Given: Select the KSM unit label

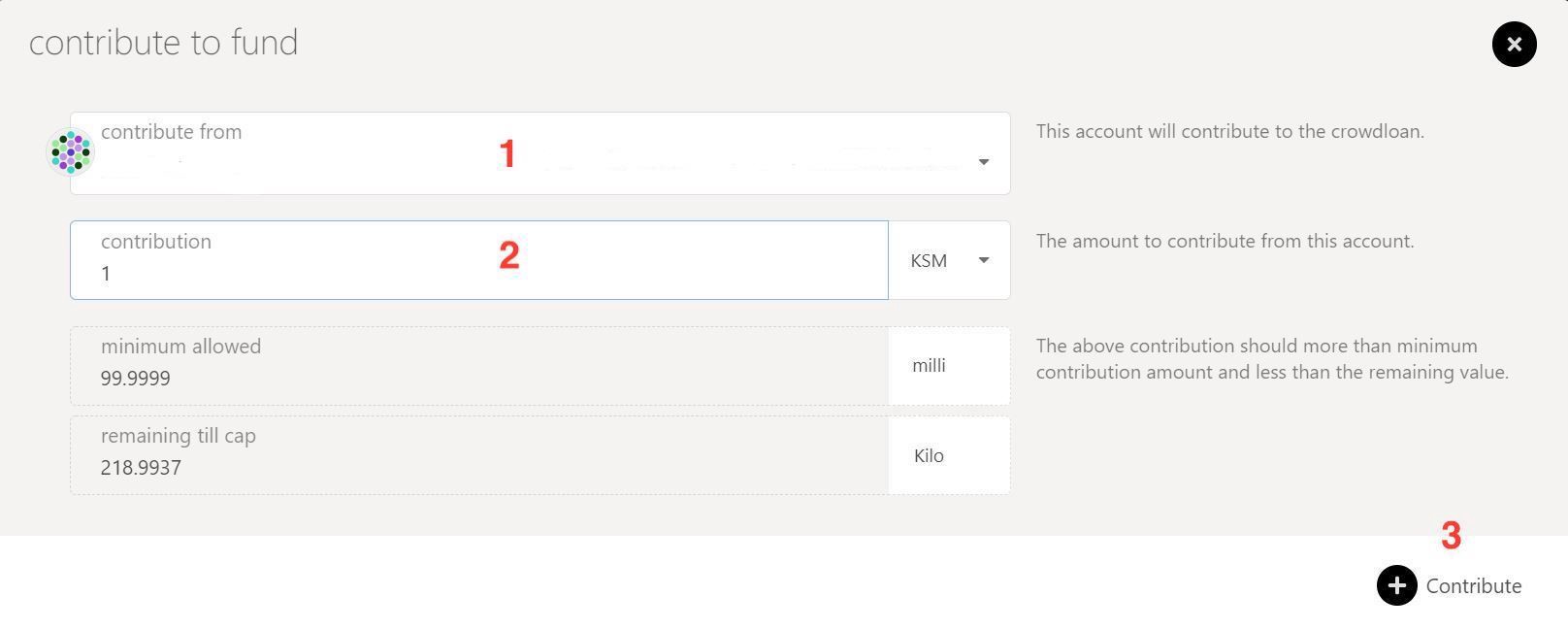Looking at the screenshot, I should (929, 260).
